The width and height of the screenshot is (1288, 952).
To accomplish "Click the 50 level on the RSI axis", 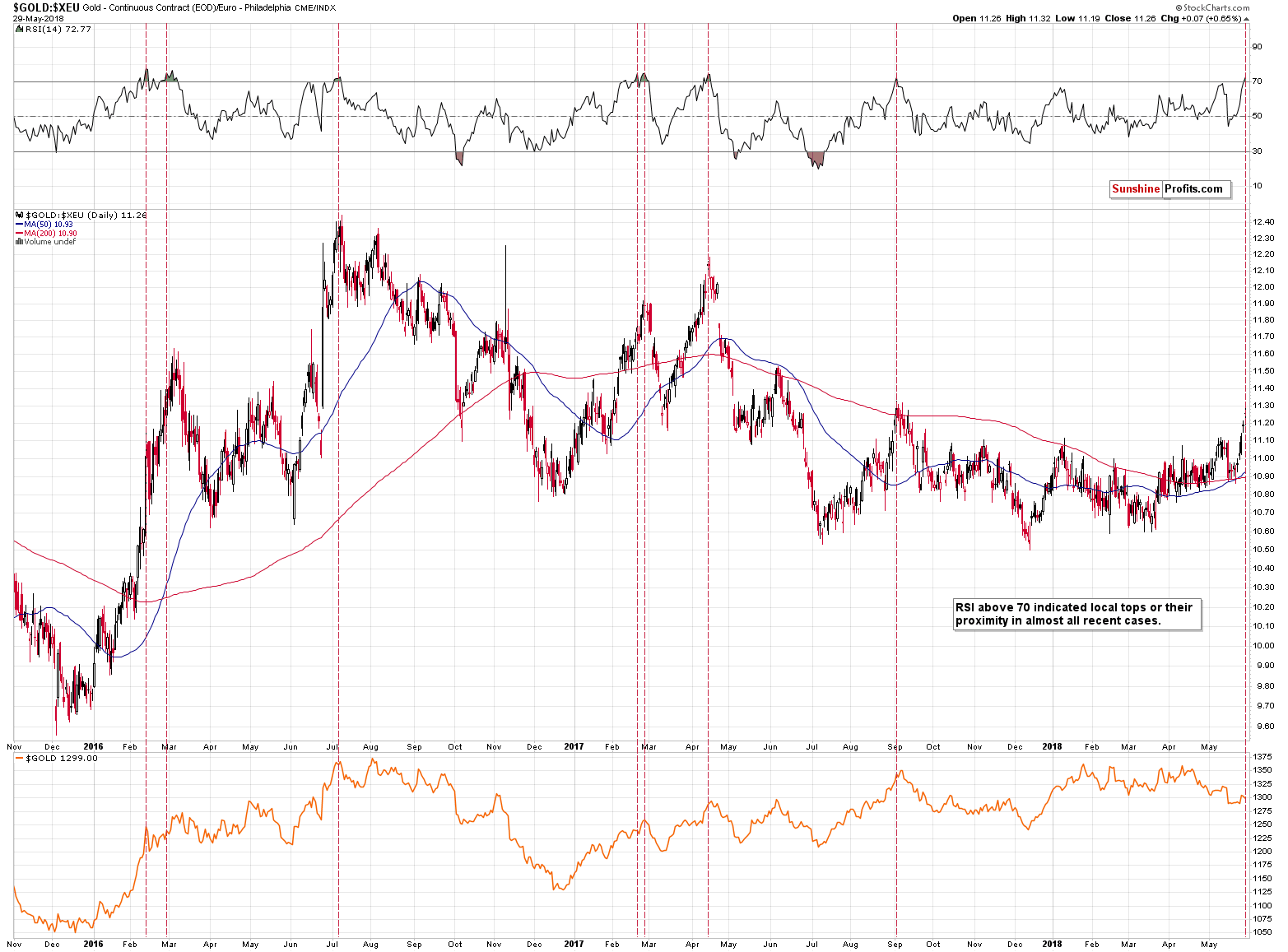I will (1257, 116).
